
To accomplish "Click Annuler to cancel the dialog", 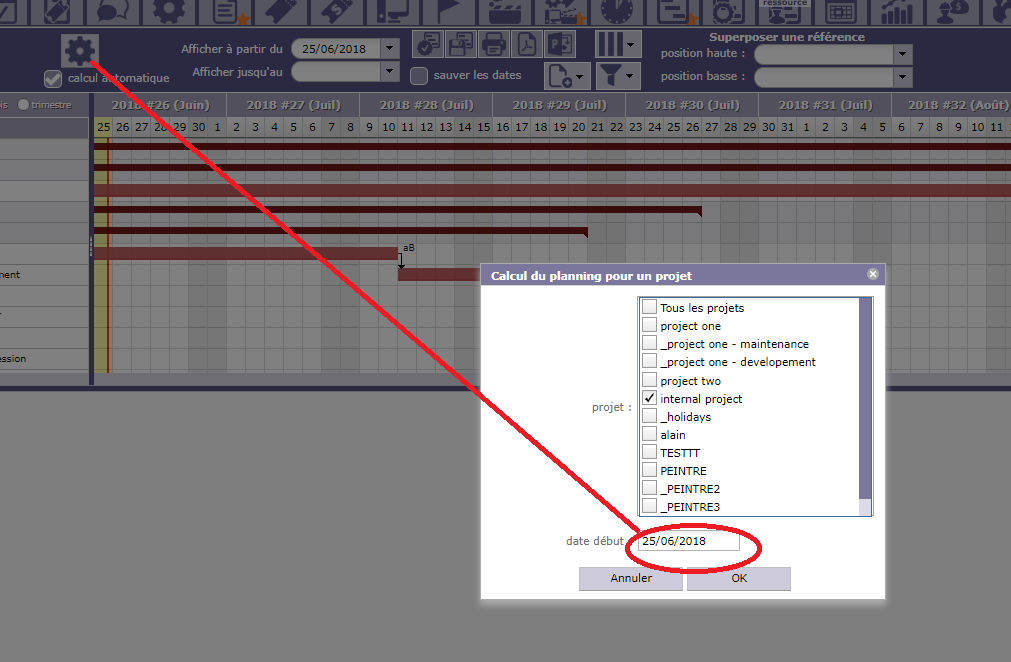I will pyautogui.click(x=631, y=578).
